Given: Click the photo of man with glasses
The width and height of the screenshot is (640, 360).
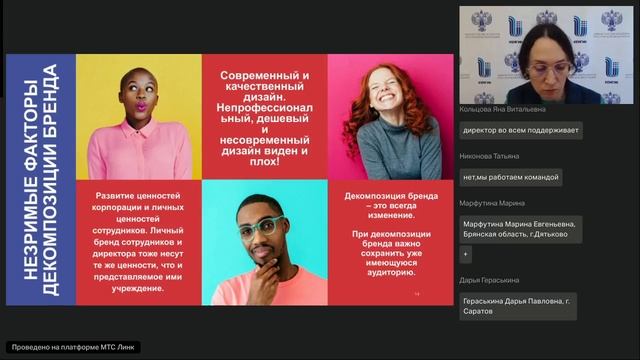Looking at the screenshot, I should tap(265, 243).
